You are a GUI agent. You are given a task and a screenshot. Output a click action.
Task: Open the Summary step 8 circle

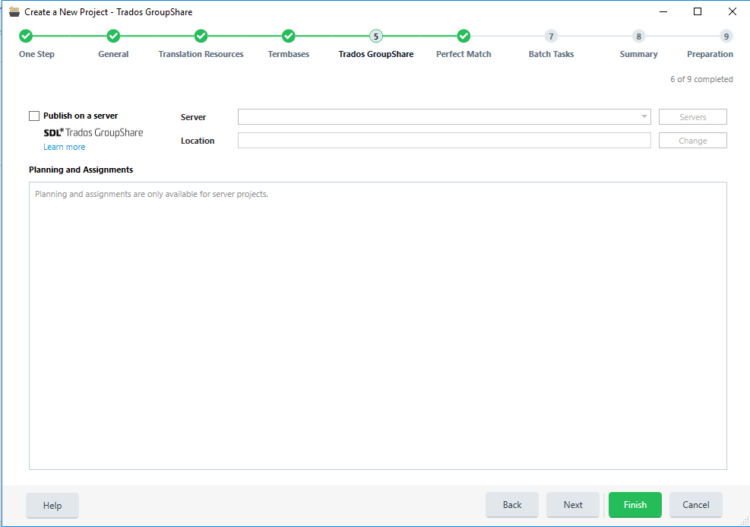tap(638, 36)
